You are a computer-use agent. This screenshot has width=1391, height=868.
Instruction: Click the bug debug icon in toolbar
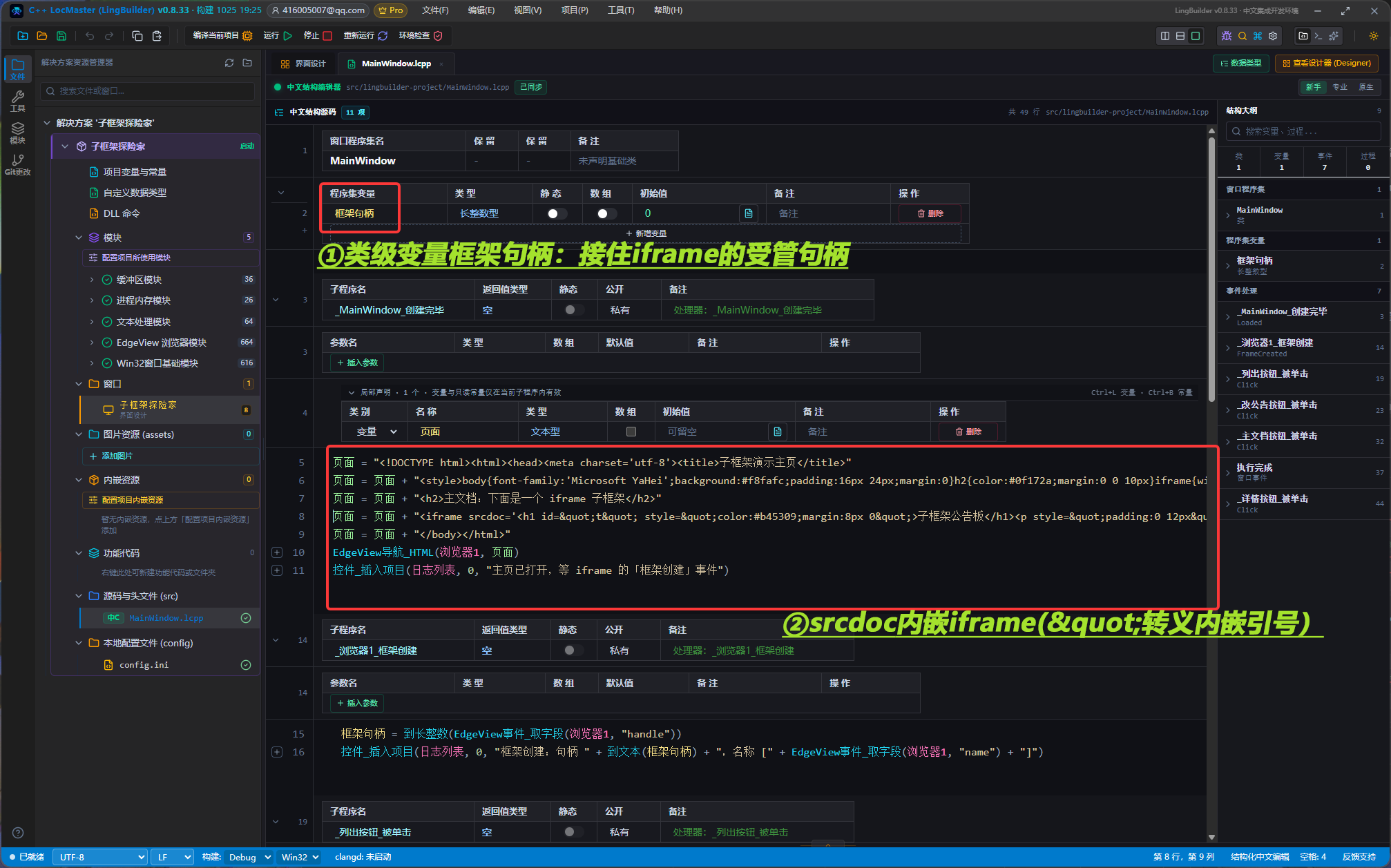click(1227, 36)
